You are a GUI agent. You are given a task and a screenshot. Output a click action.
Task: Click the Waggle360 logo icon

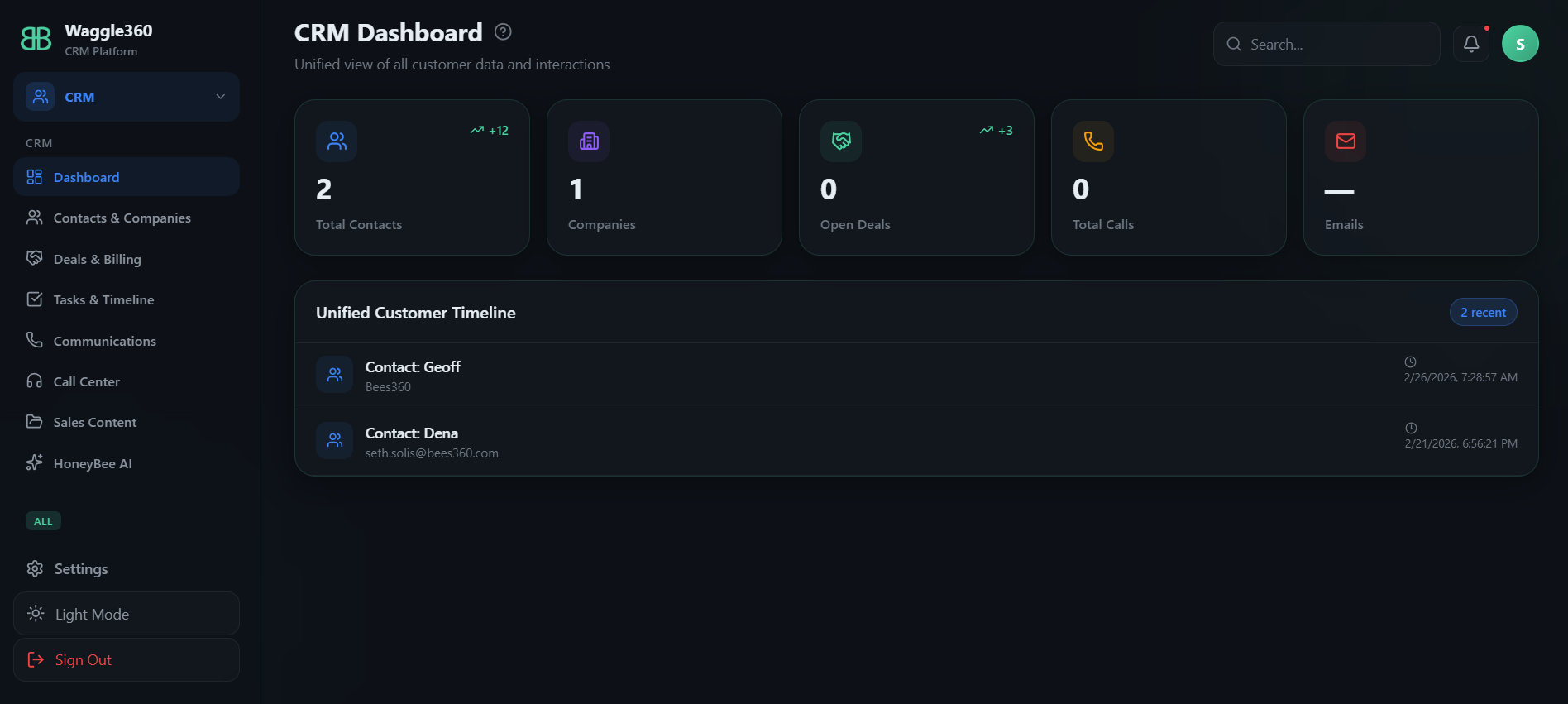pos(36,39)
